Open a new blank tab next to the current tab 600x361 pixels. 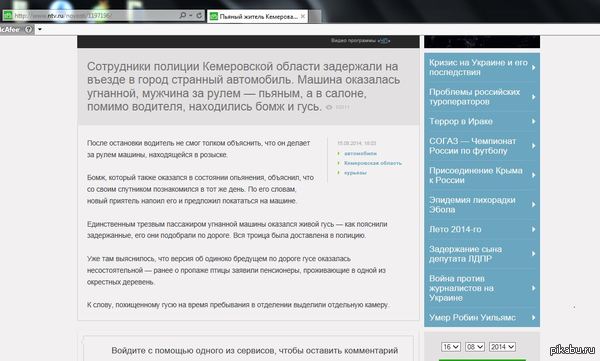click(x=315, y=16)
